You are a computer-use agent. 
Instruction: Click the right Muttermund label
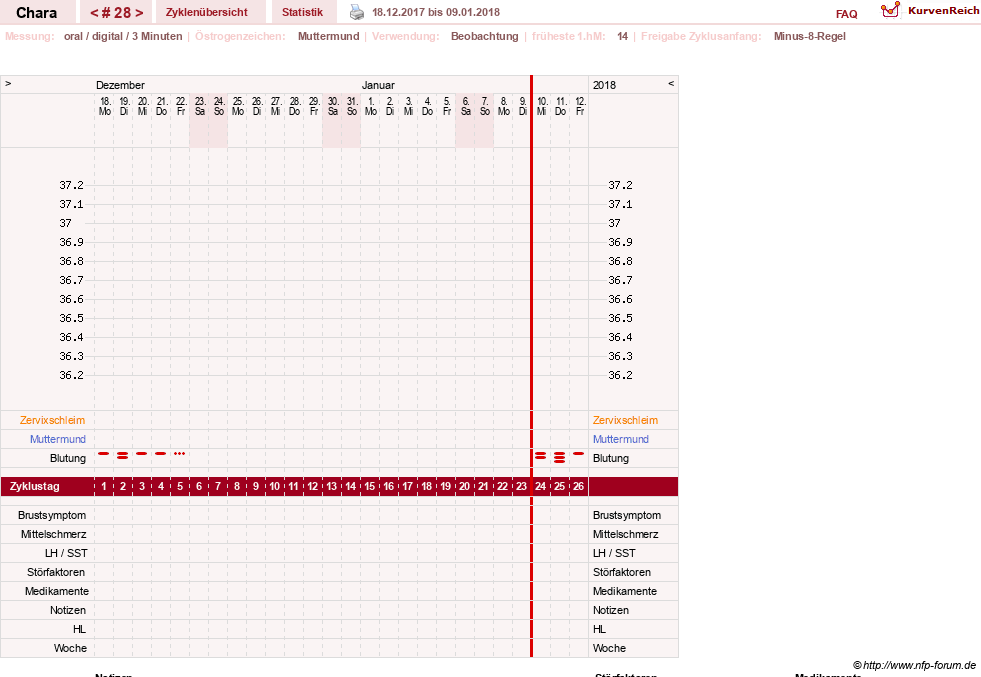click(x=621, y=439)
